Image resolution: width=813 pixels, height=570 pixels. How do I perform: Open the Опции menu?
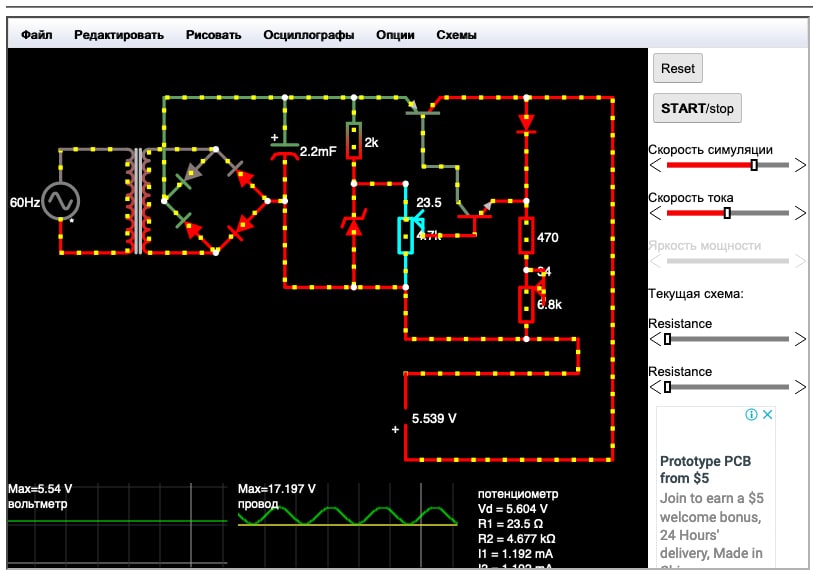pos(395,35)
